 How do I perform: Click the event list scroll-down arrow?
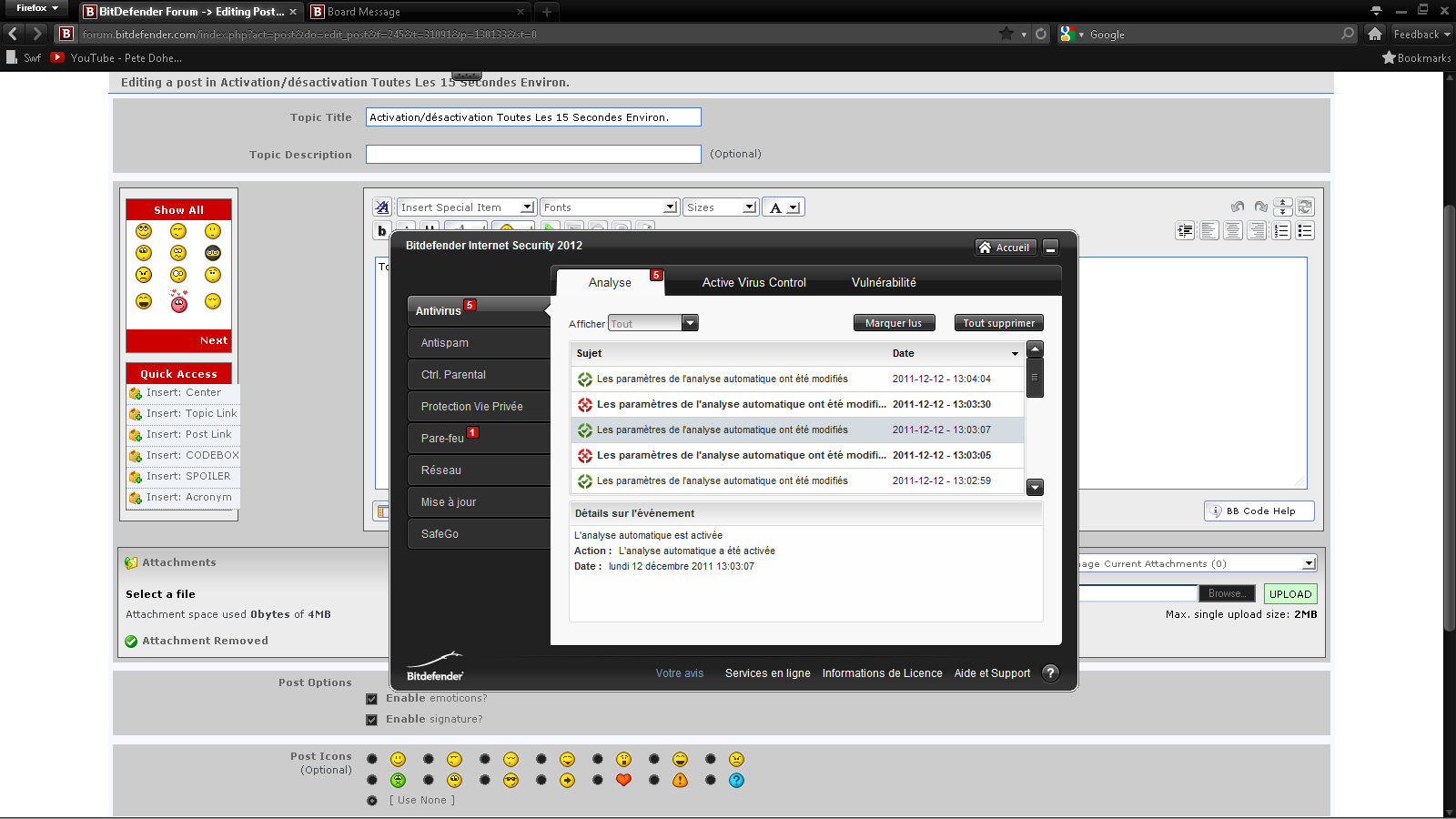click(x=1035, y=488)
